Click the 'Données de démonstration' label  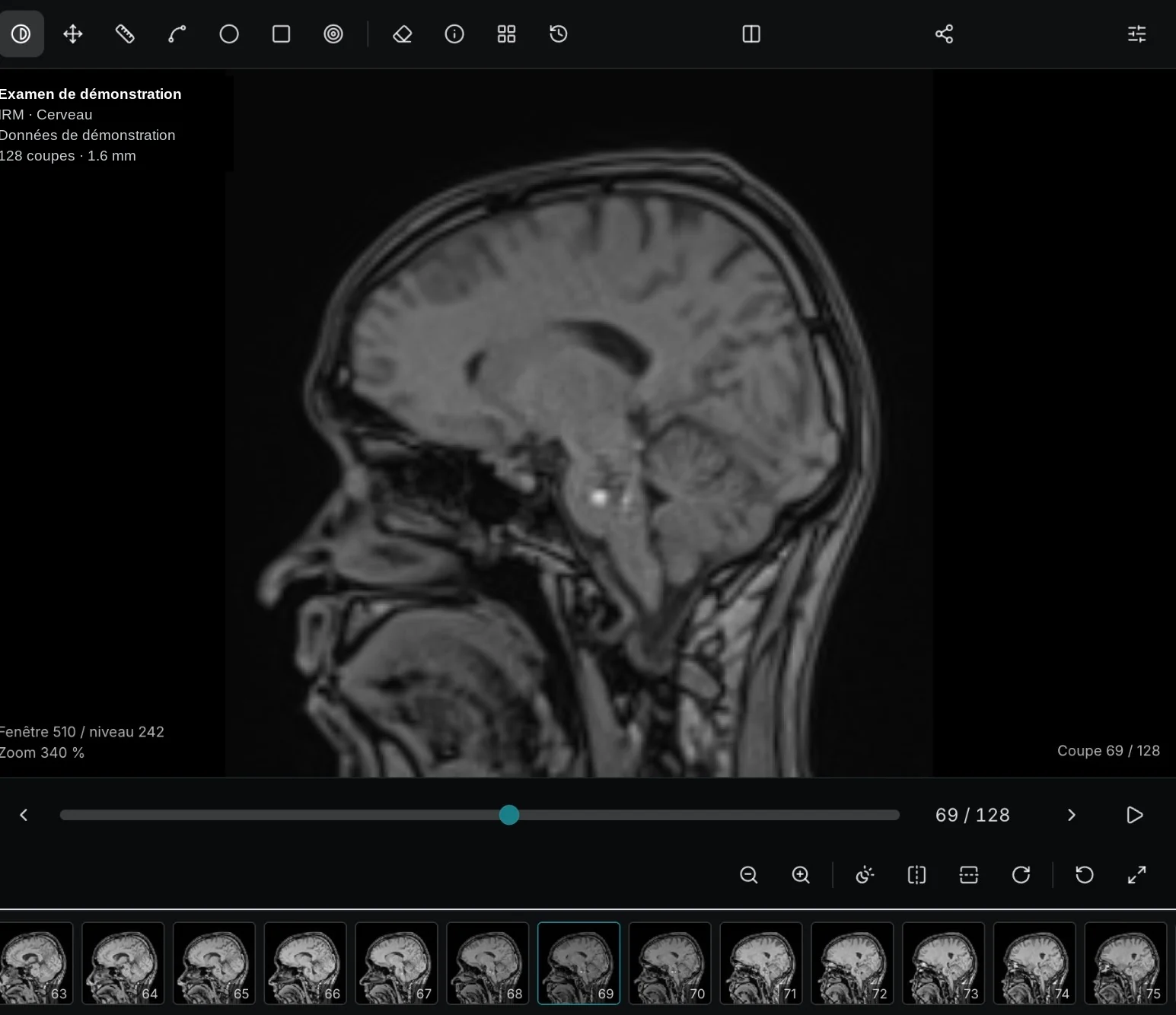coord(88,135)
